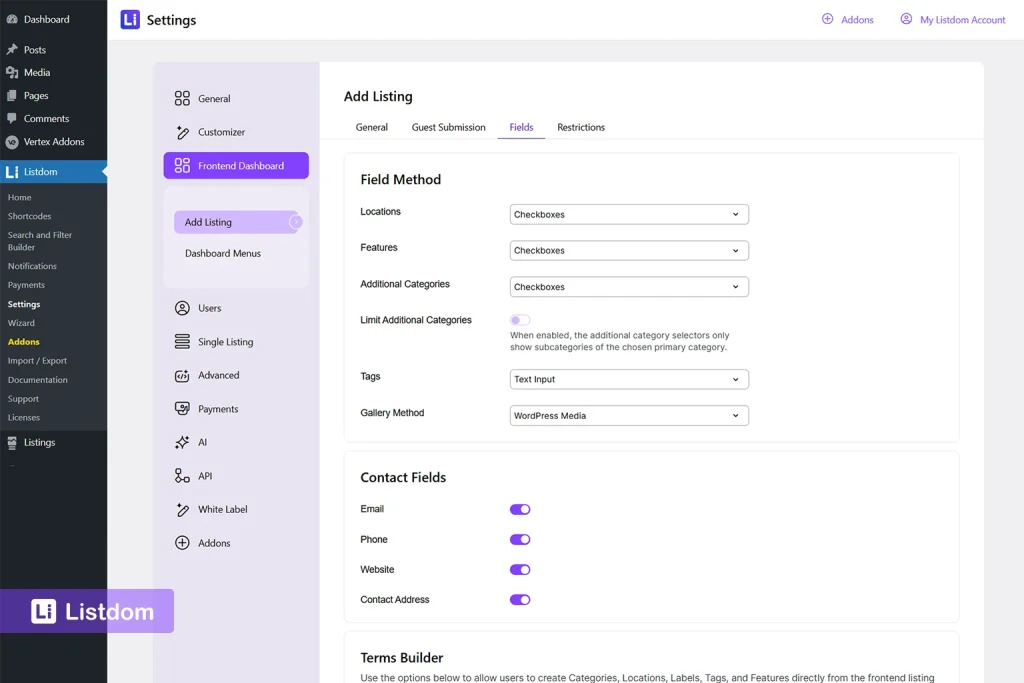Switch to the General tab of Add Listing
Image resolution: width=1024 pixels, height=683 pixels.
pos(372,127)
